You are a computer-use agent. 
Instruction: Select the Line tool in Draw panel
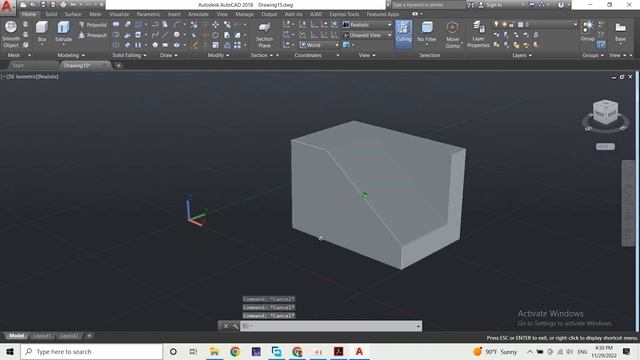[165, 35]
